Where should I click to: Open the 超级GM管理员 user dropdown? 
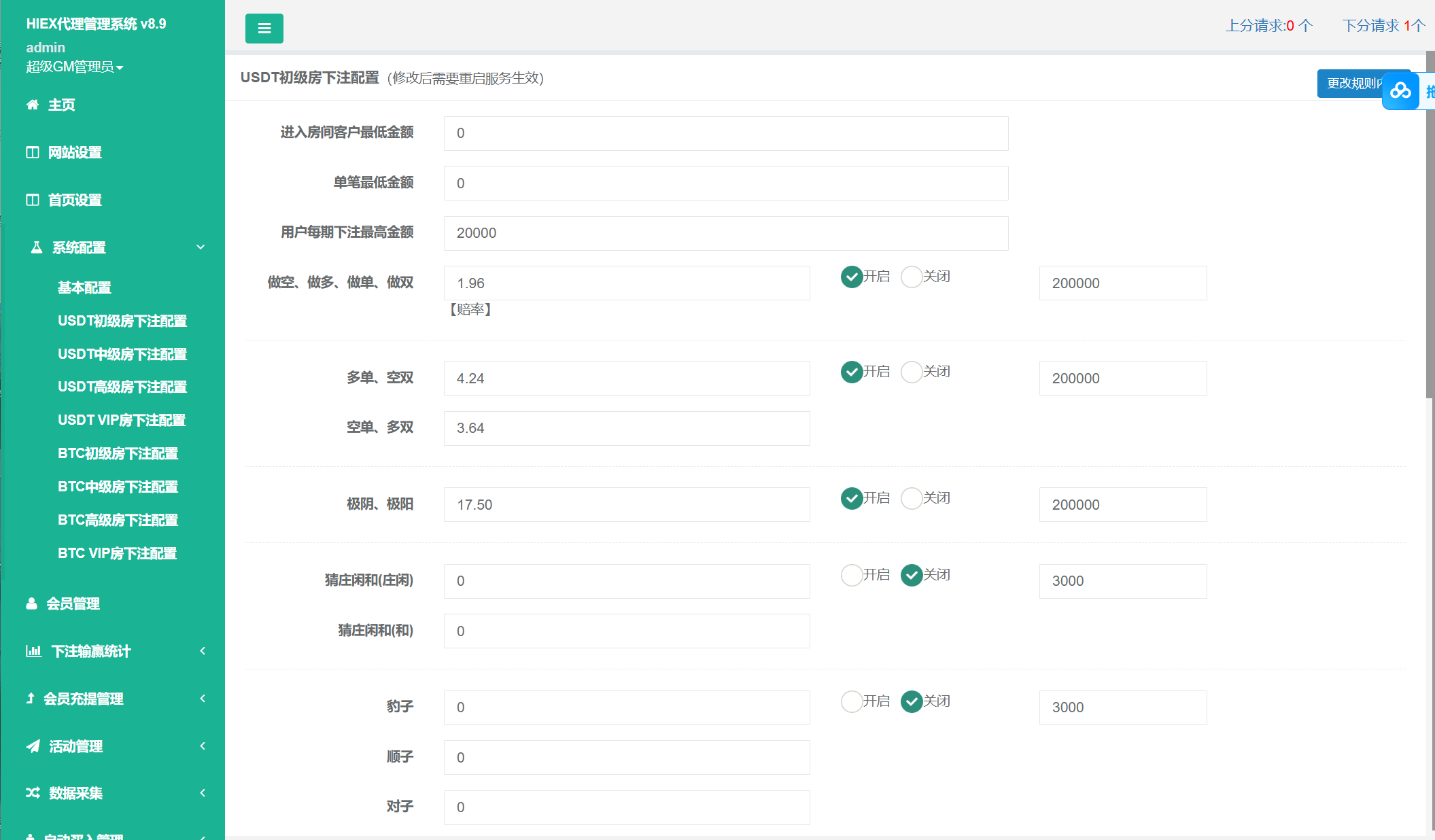[75, 67]
